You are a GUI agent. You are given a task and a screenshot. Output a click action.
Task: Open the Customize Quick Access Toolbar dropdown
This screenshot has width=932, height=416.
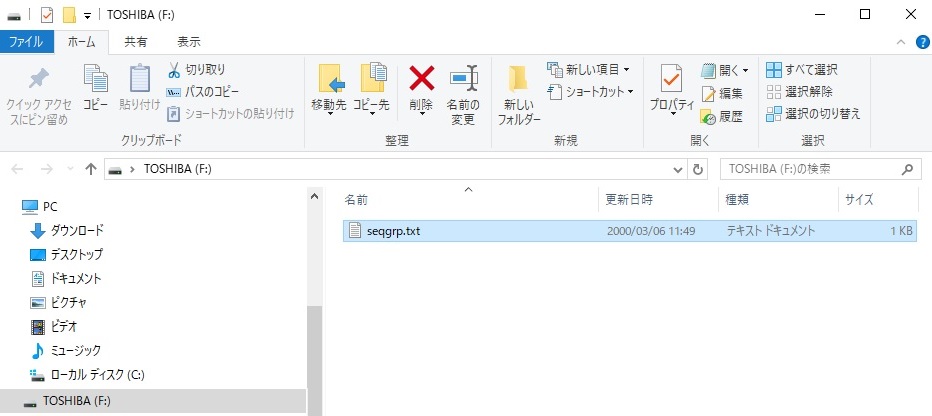87,15
